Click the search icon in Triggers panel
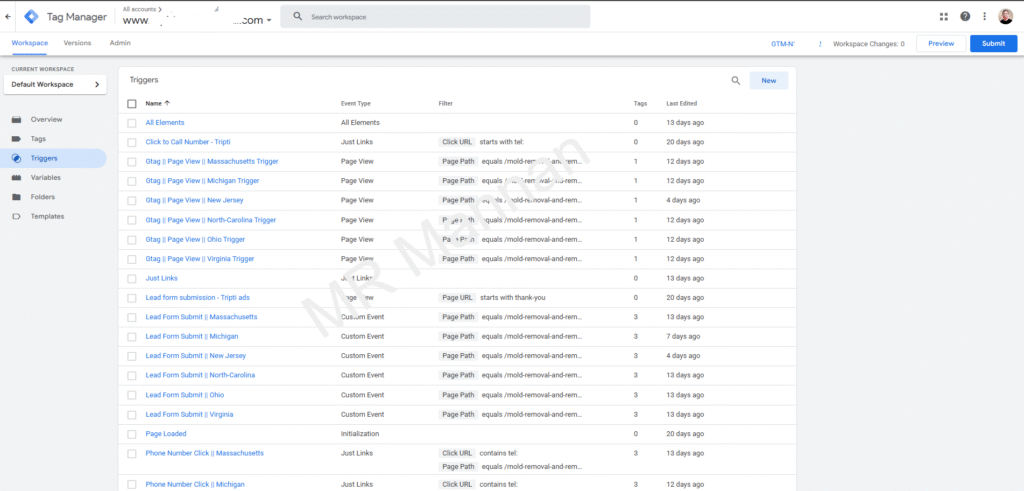The image size is (1024, 491). 736,81
